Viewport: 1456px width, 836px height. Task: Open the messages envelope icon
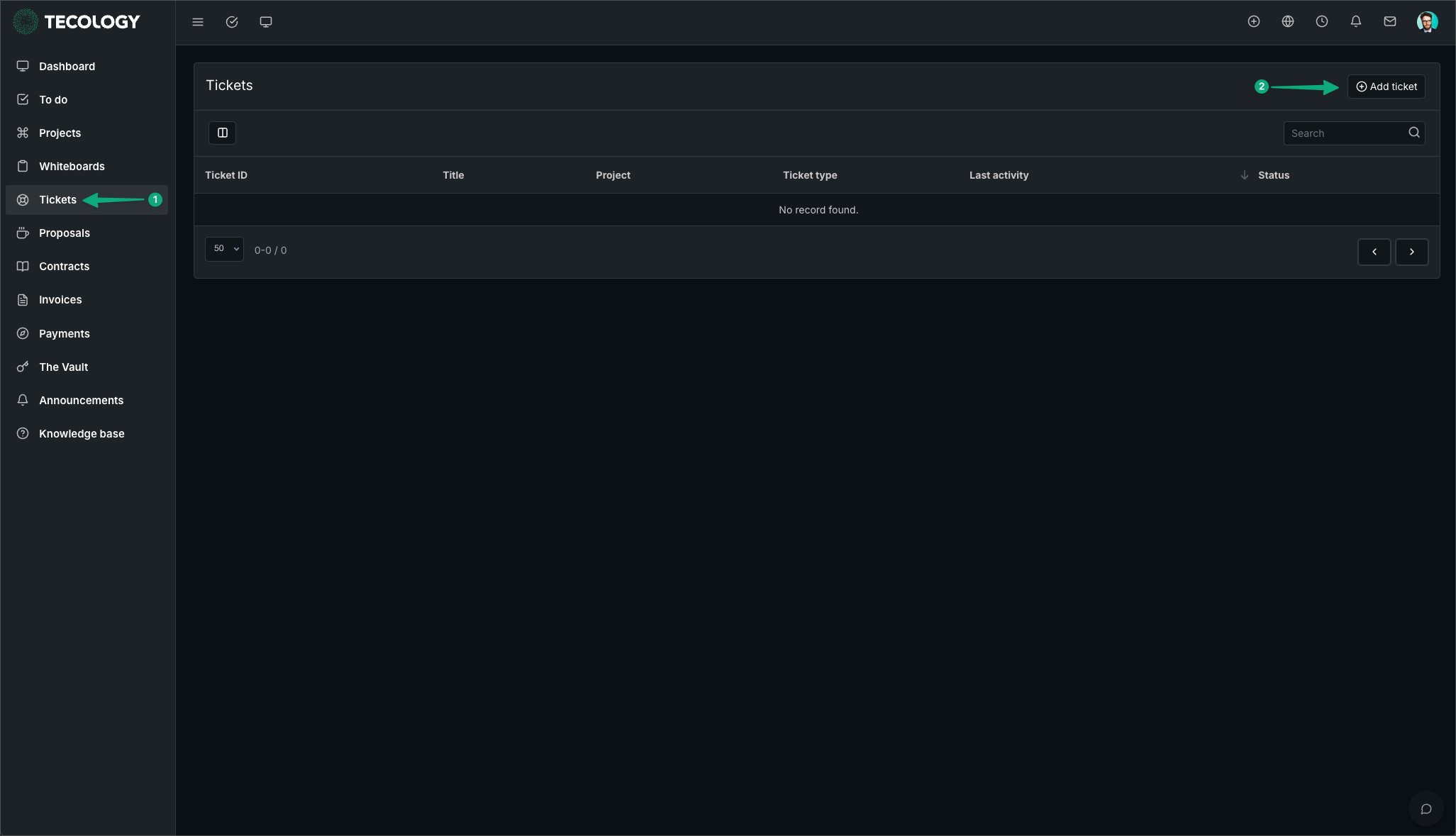pos(1390,22)
